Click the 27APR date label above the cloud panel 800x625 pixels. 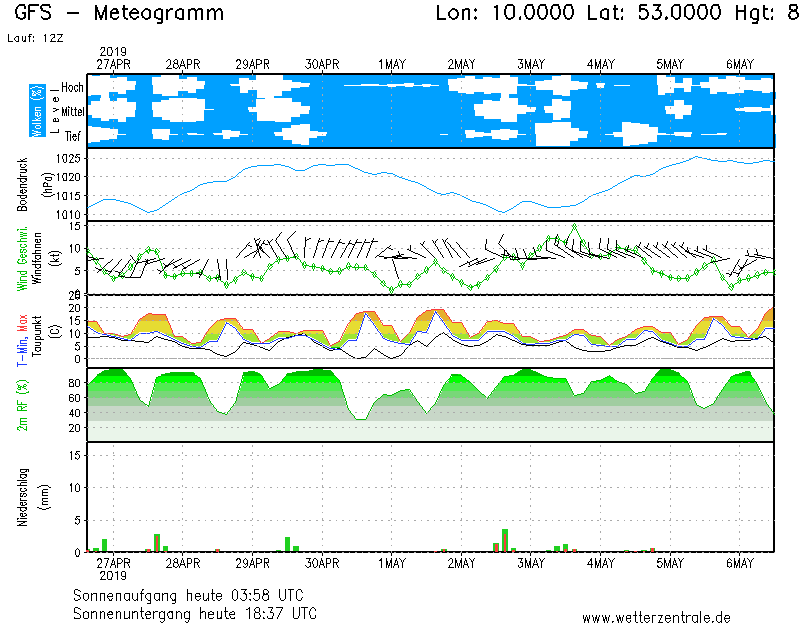click(113, 64)
